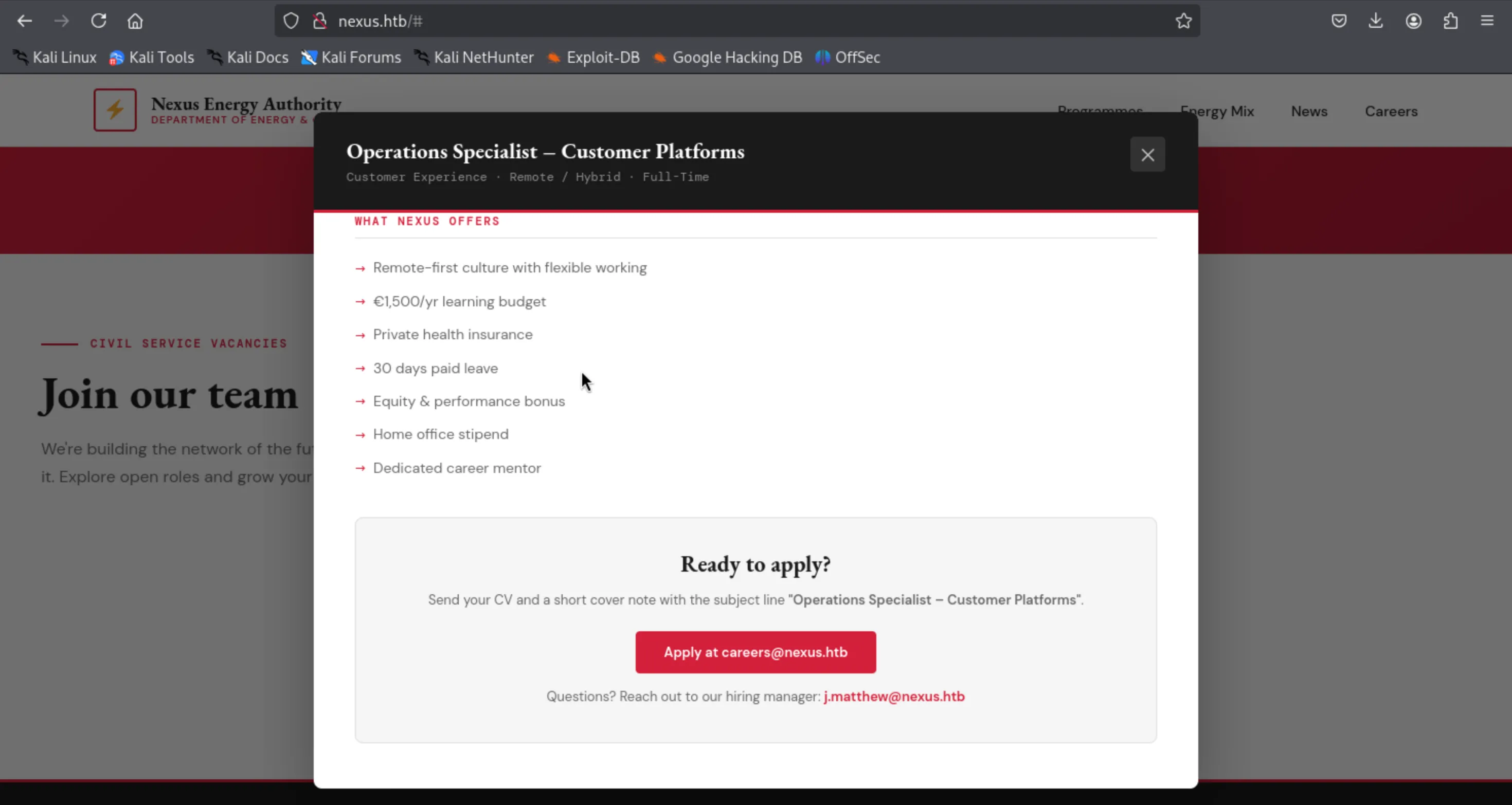The width and height of the screenshot is (1512, 805).
Task: Click 'Remote-first culture with flexible working' item
Action: point(510,268)
